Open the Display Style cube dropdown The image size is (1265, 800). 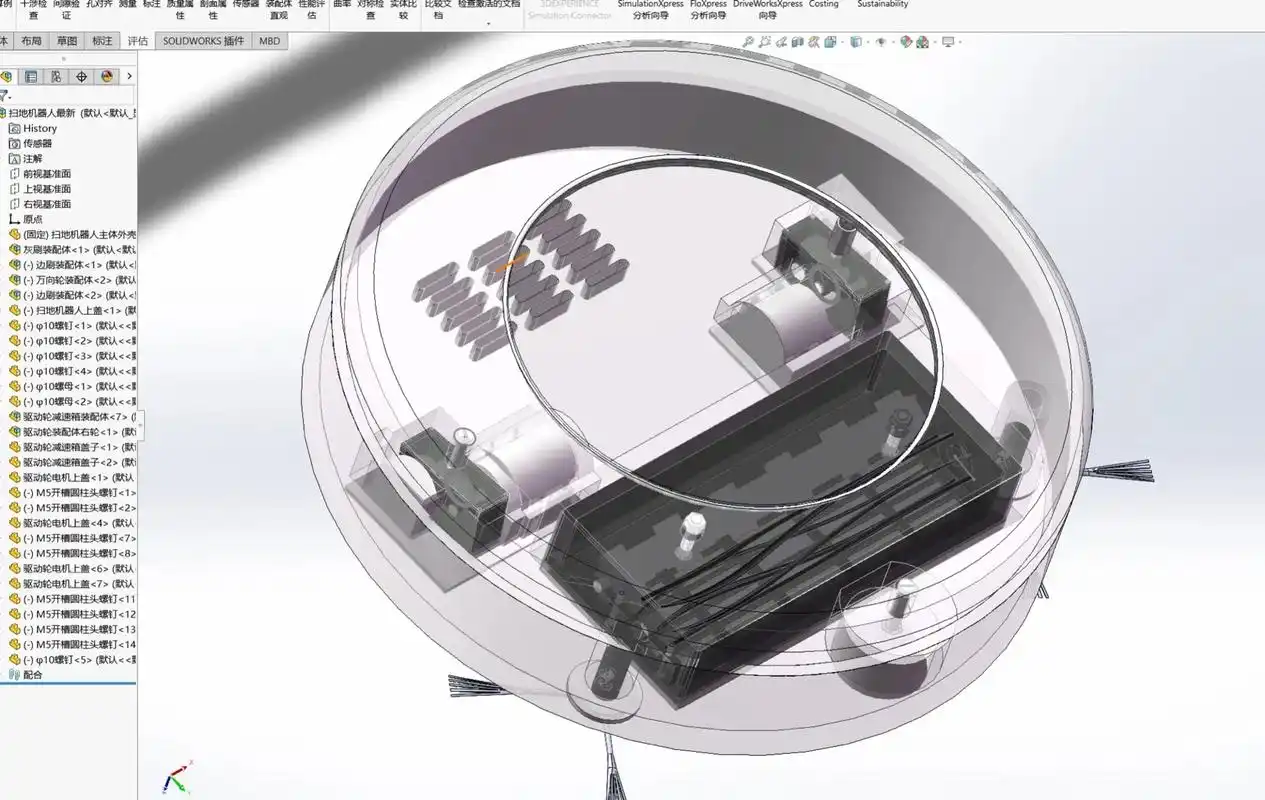(x=856, y=42)
